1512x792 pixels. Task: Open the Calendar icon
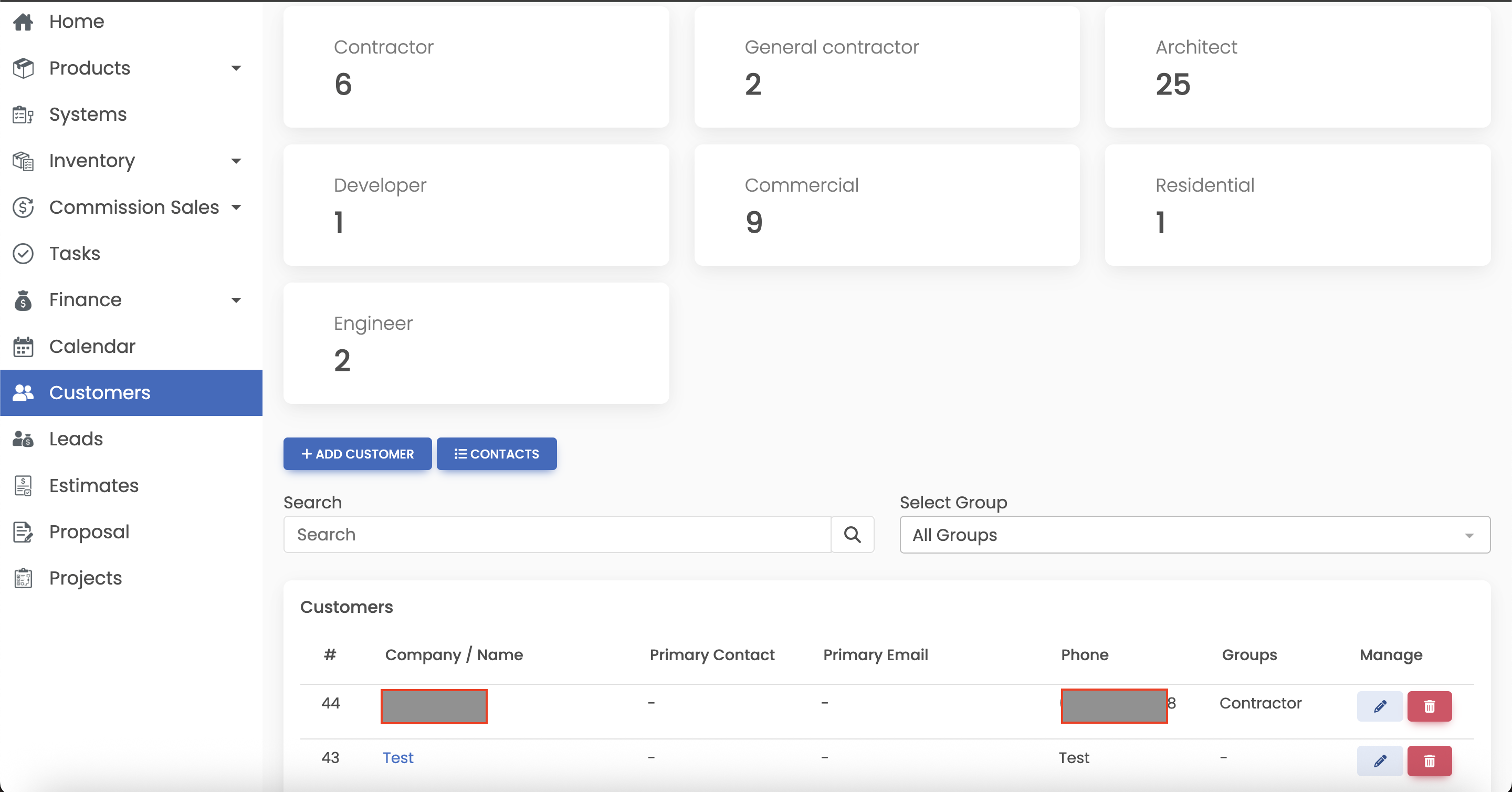[24, 347]
